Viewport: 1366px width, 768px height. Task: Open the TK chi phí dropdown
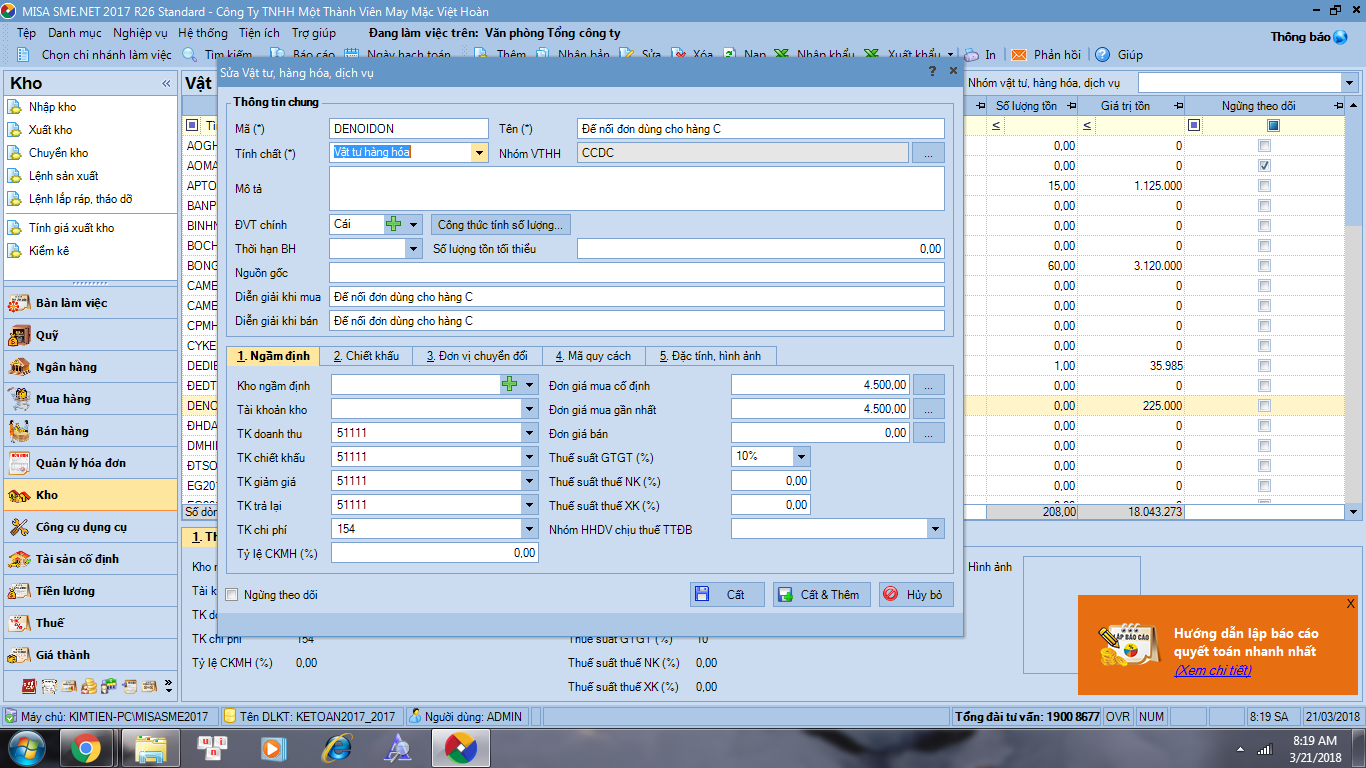coord(529,529)
